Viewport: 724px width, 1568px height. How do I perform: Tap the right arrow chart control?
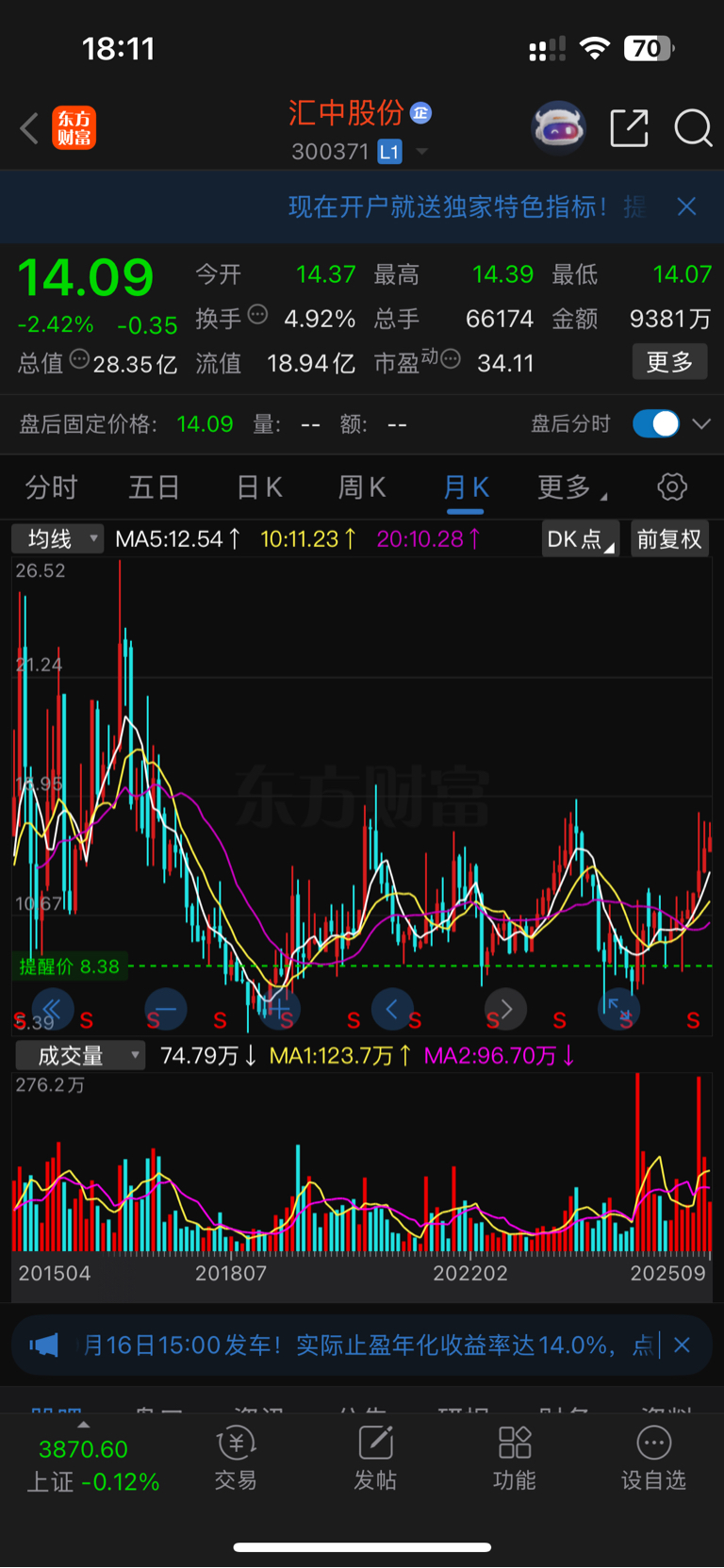click(x=505, y=1009)
